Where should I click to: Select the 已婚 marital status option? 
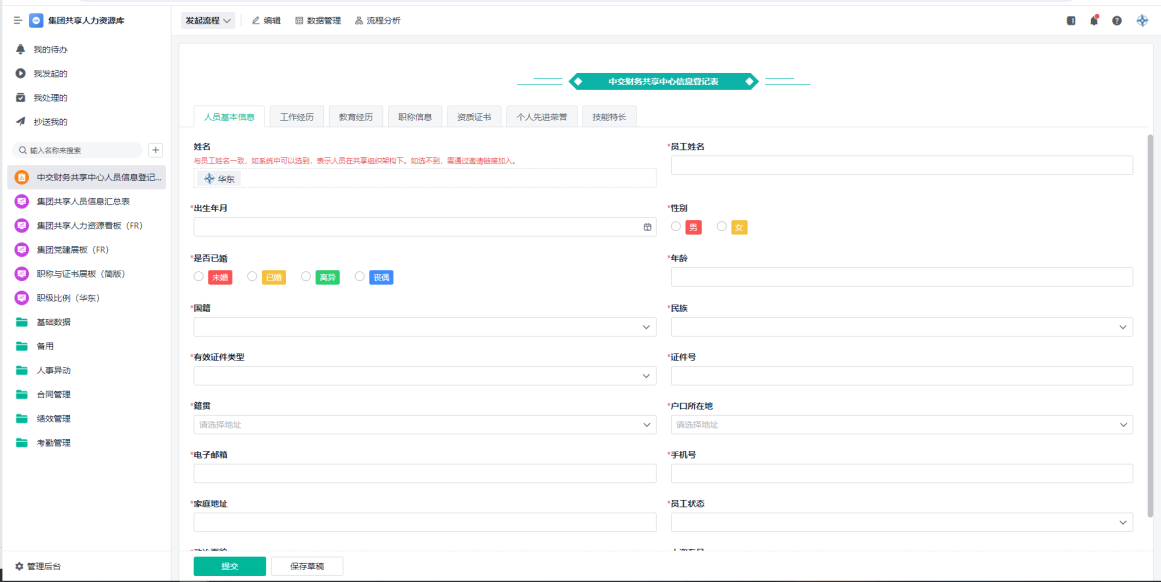tap(252, 277)
